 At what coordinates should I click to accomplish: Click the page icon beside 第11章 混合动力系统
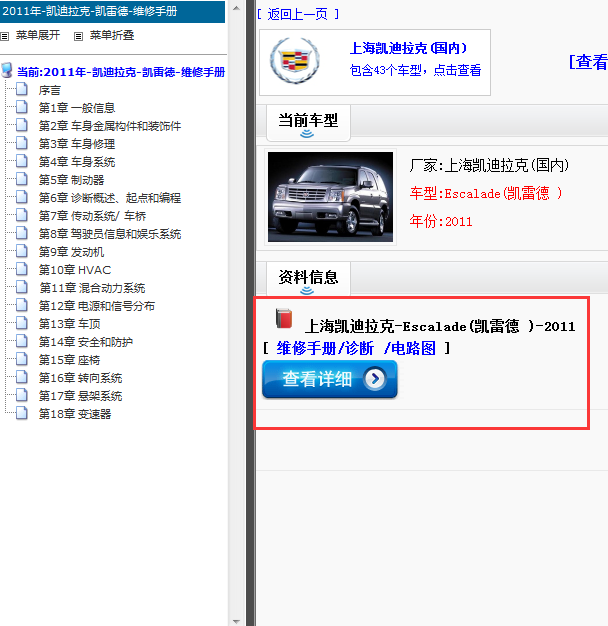coord(22,287)
